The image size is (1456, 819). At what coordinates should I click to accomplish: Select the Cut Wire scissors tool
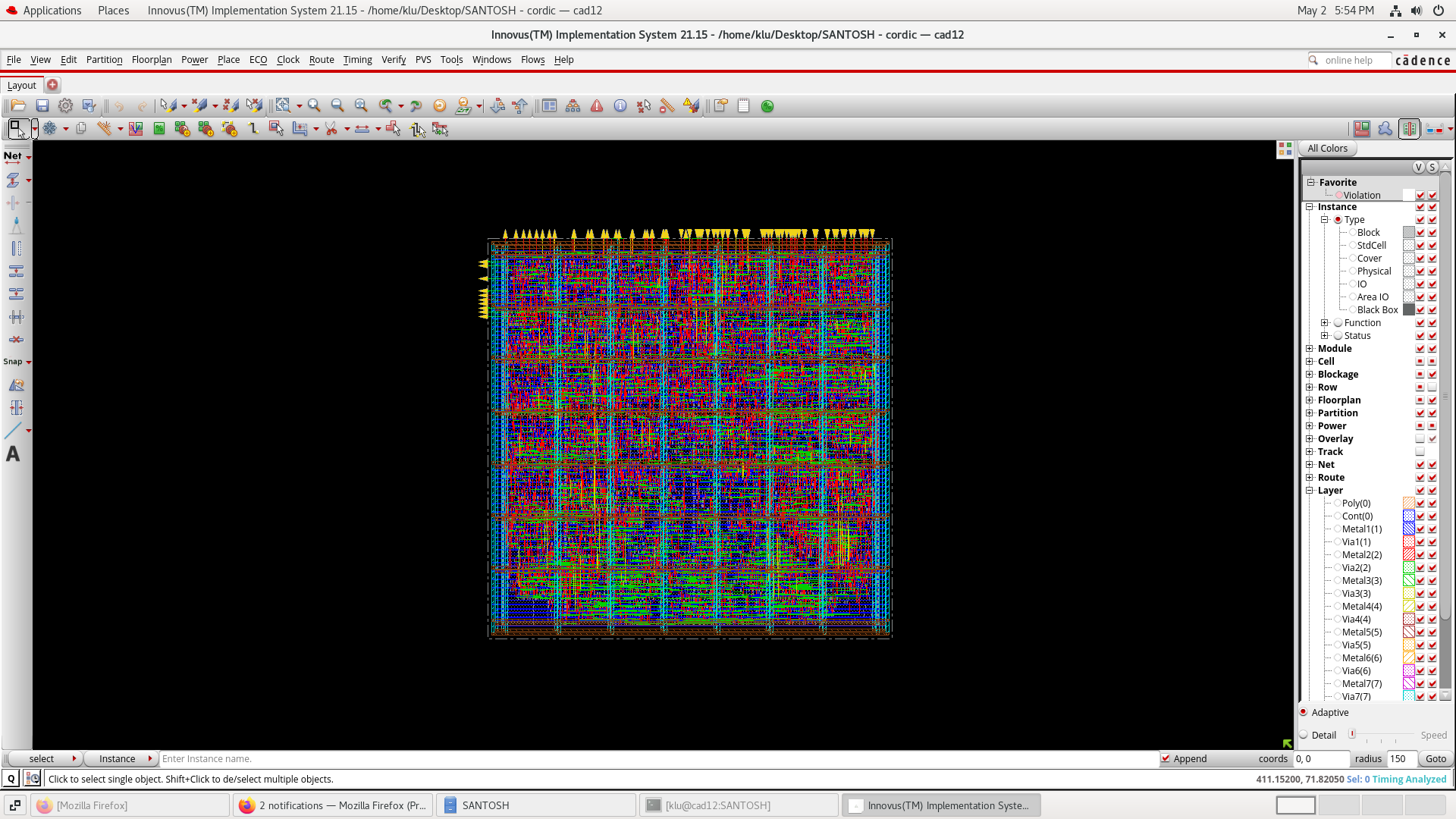coord(332,129)
